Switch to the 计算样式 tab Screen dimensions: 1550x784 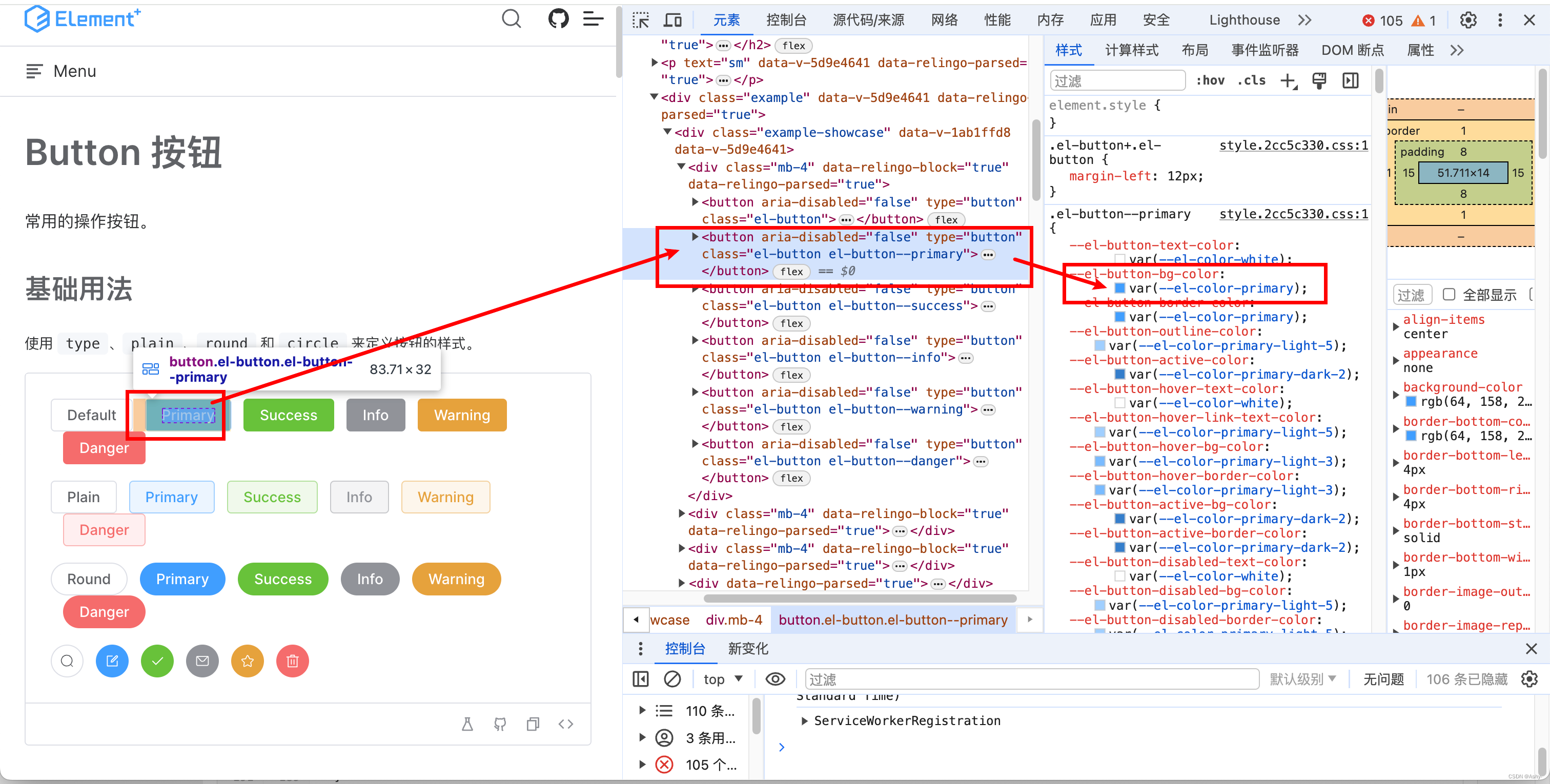(1131, 50)
